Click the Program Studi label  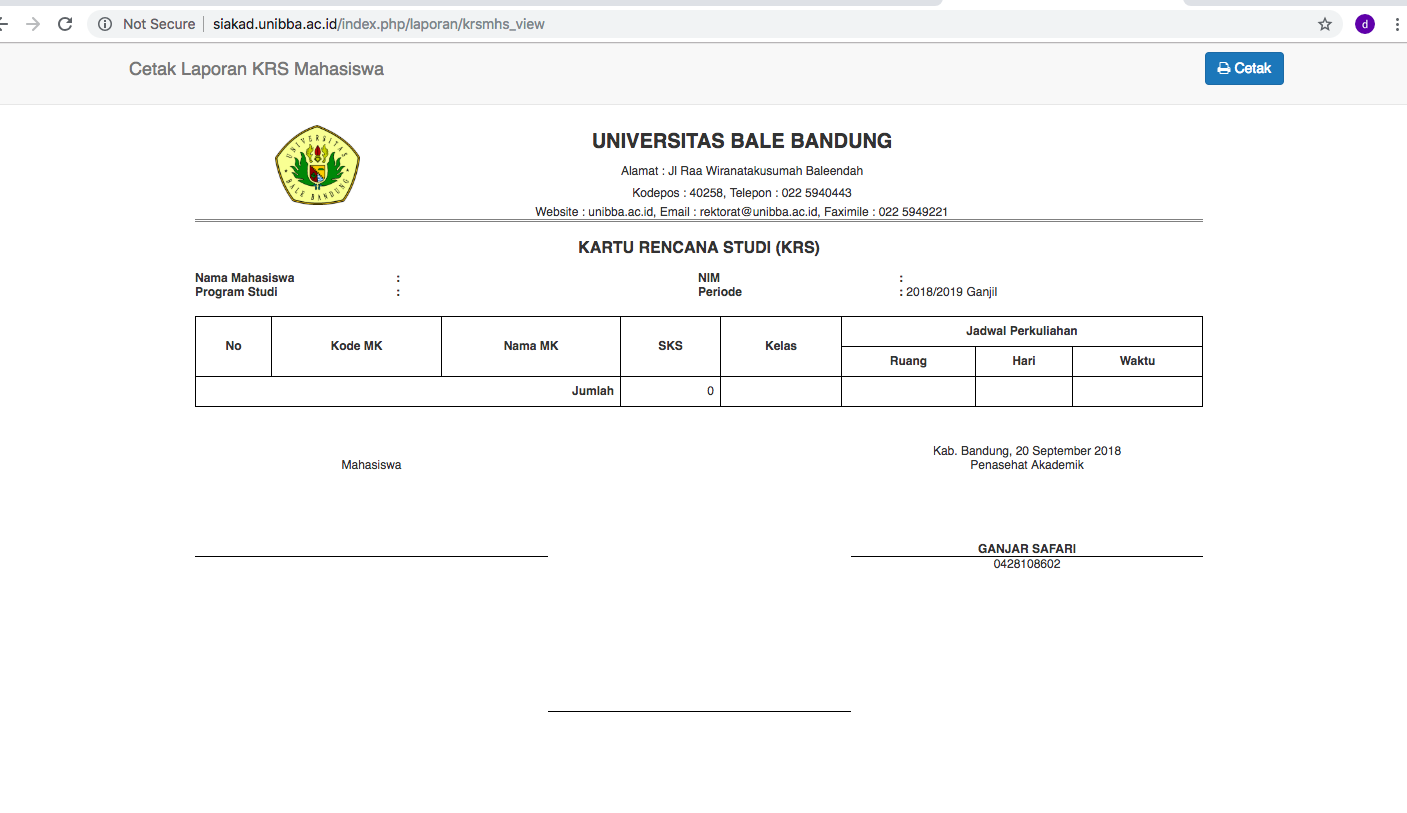(237, 292)
